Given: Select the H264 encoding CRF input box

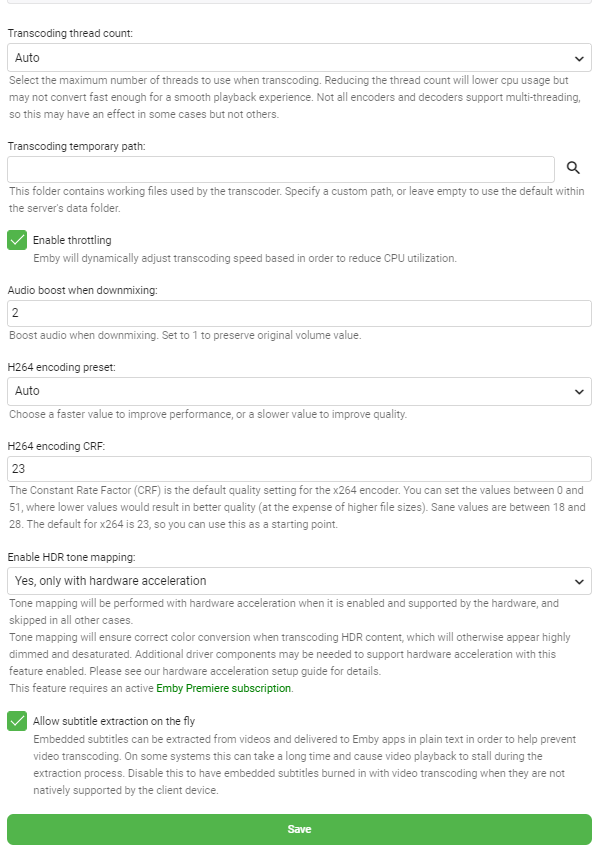Looking at the screenshot, I should coord(299,469).
